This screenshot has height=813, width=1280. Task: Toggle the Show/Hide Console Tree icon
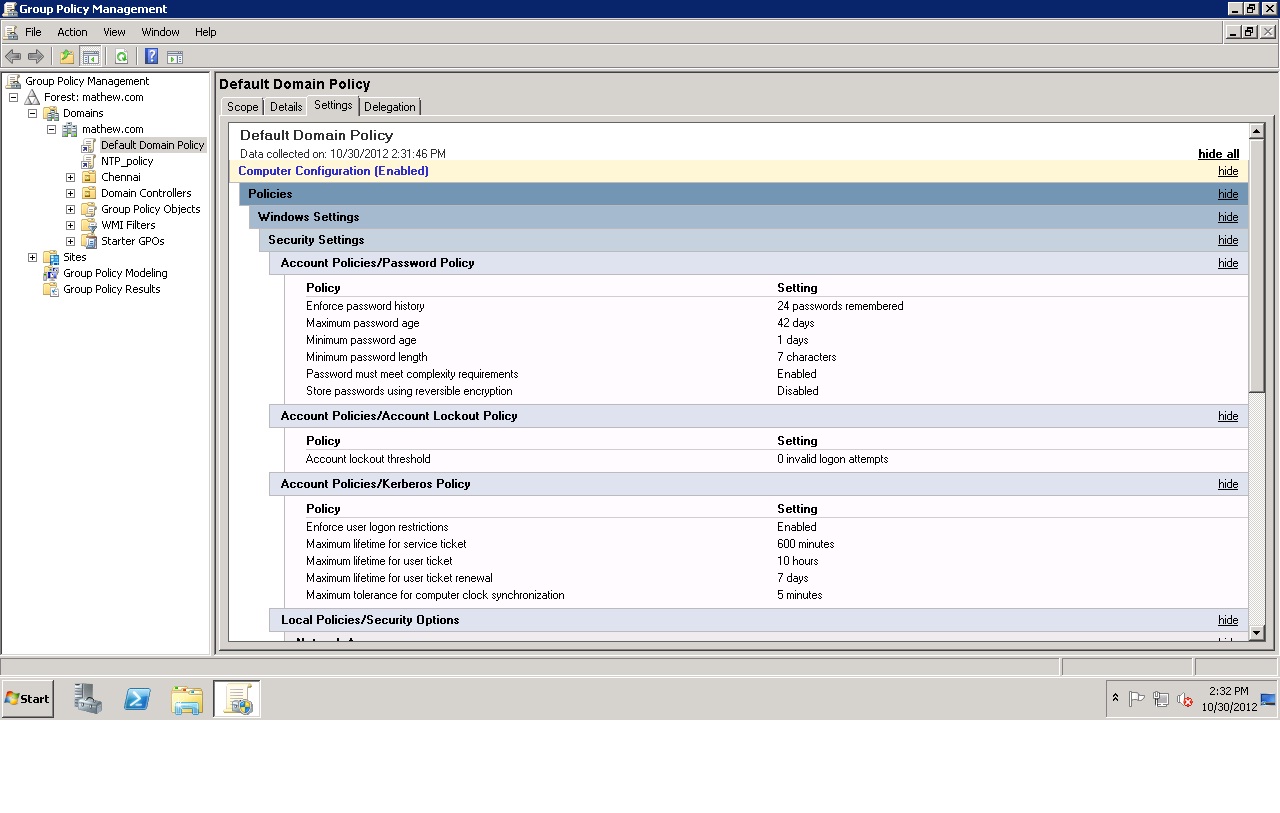click(90, 56)
